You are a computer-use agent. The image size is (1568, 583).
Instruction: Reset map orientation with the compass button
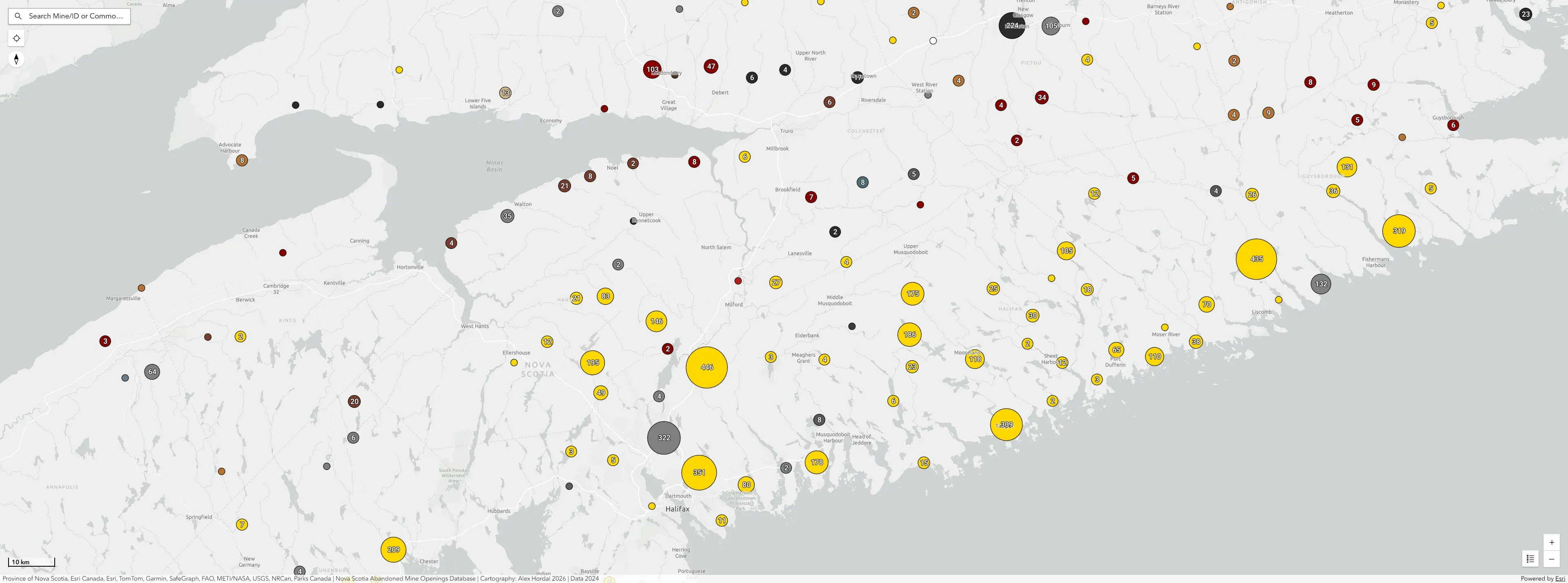coord(16,59)
